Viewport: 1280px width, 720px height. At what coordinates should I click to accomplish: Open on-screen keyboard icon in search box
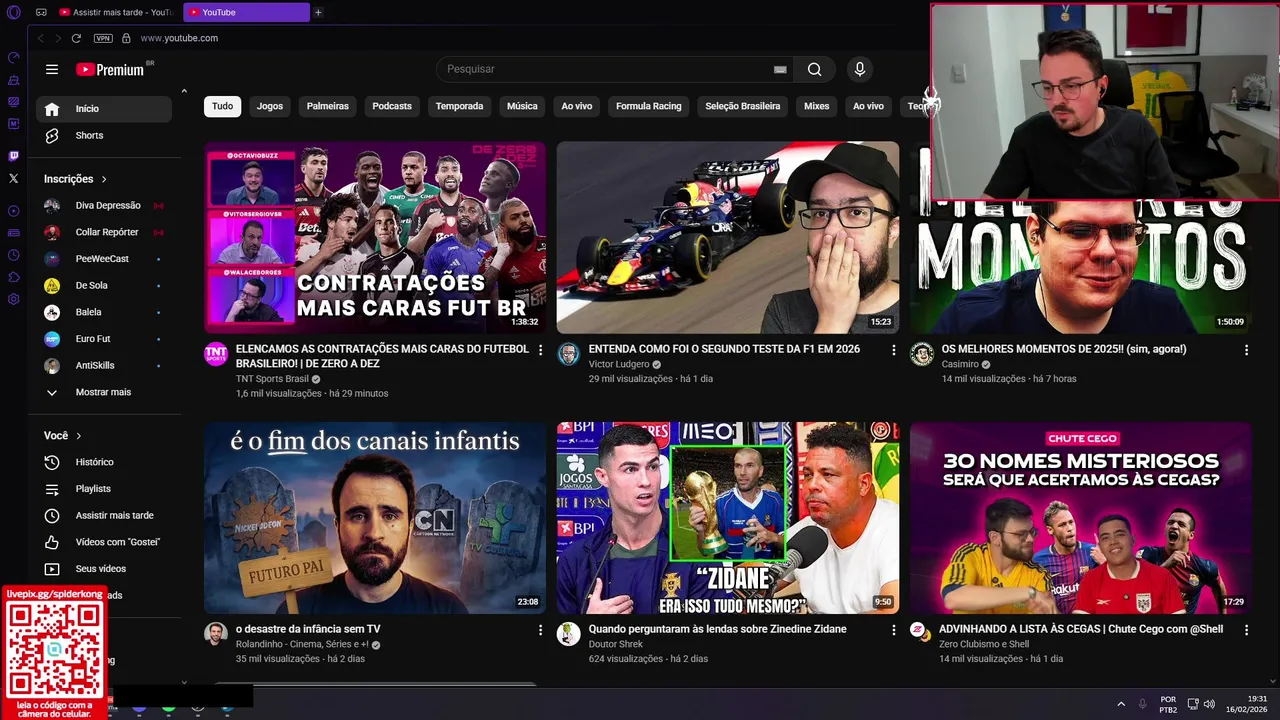coord(780,69)
